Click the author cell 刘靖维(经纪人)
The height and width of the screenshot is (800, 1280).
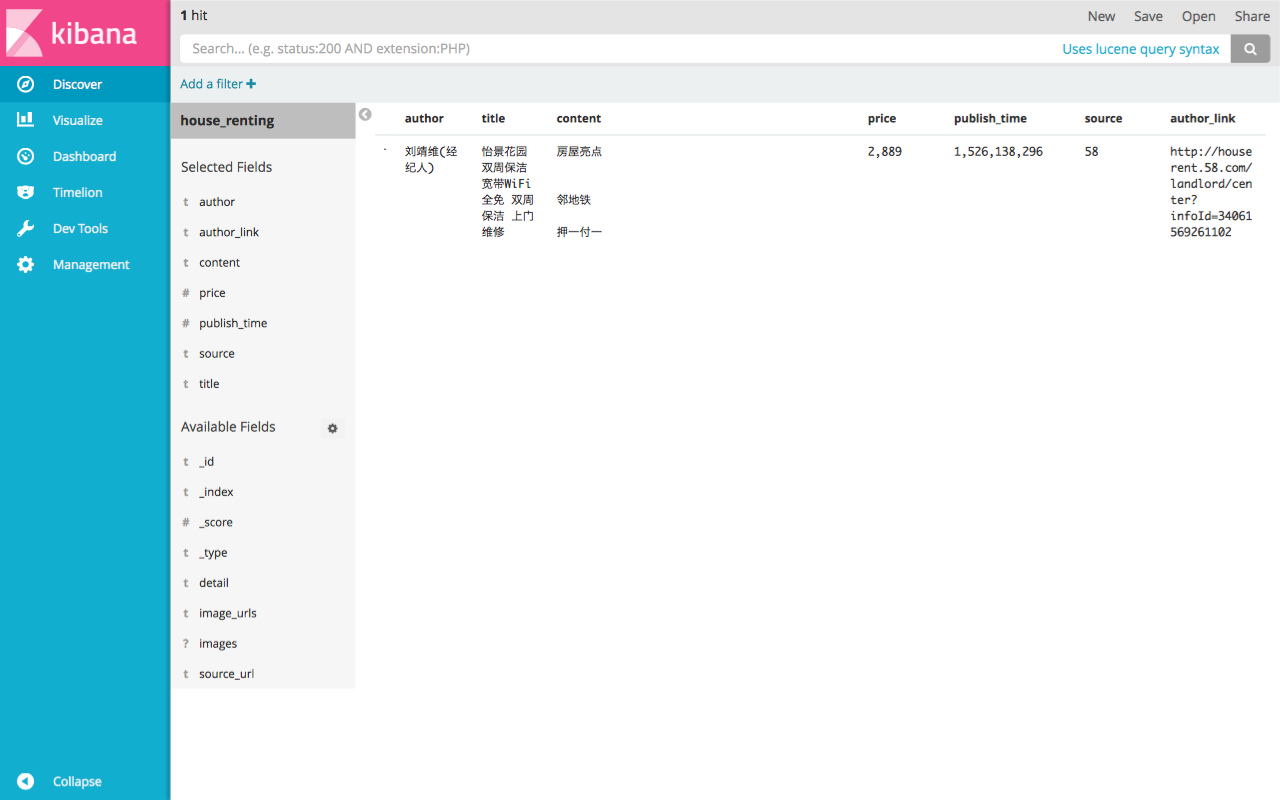(431, 160)
